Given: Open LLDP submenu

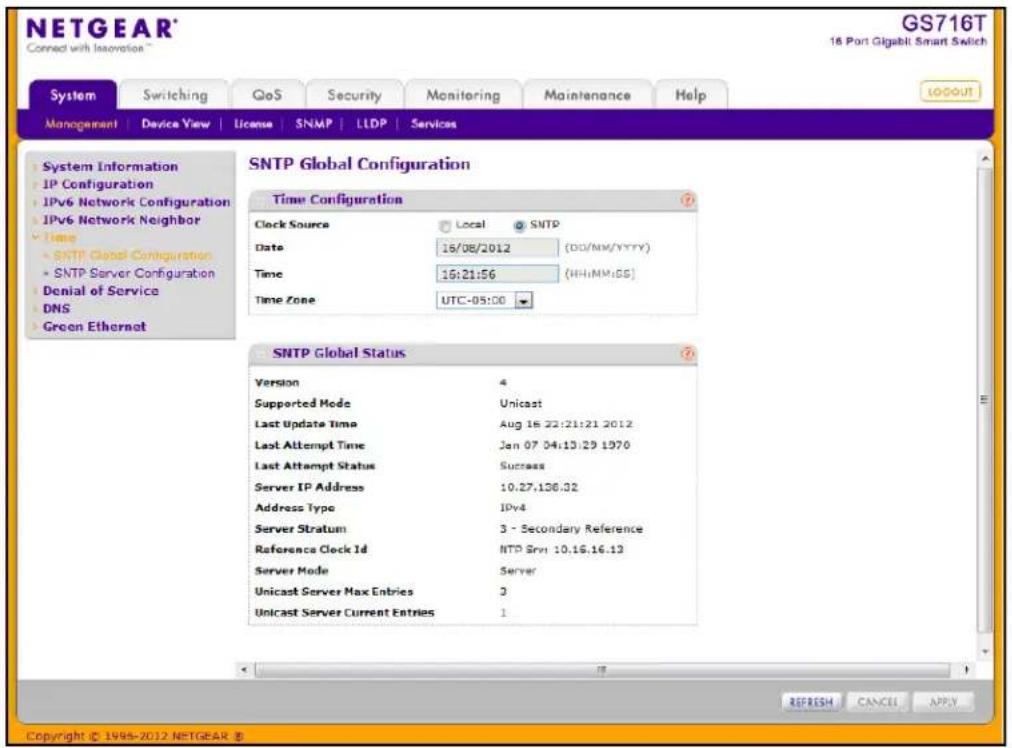Looking at the screenshot, I should (x=371, y=124).
